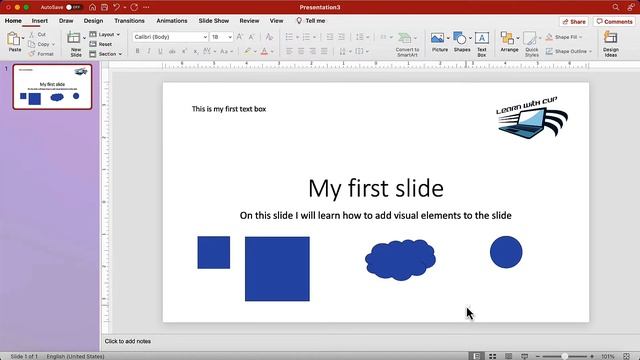640x360 pixels.
Task: Click the search magnifier in title bar
Action: tap(616, 7)
